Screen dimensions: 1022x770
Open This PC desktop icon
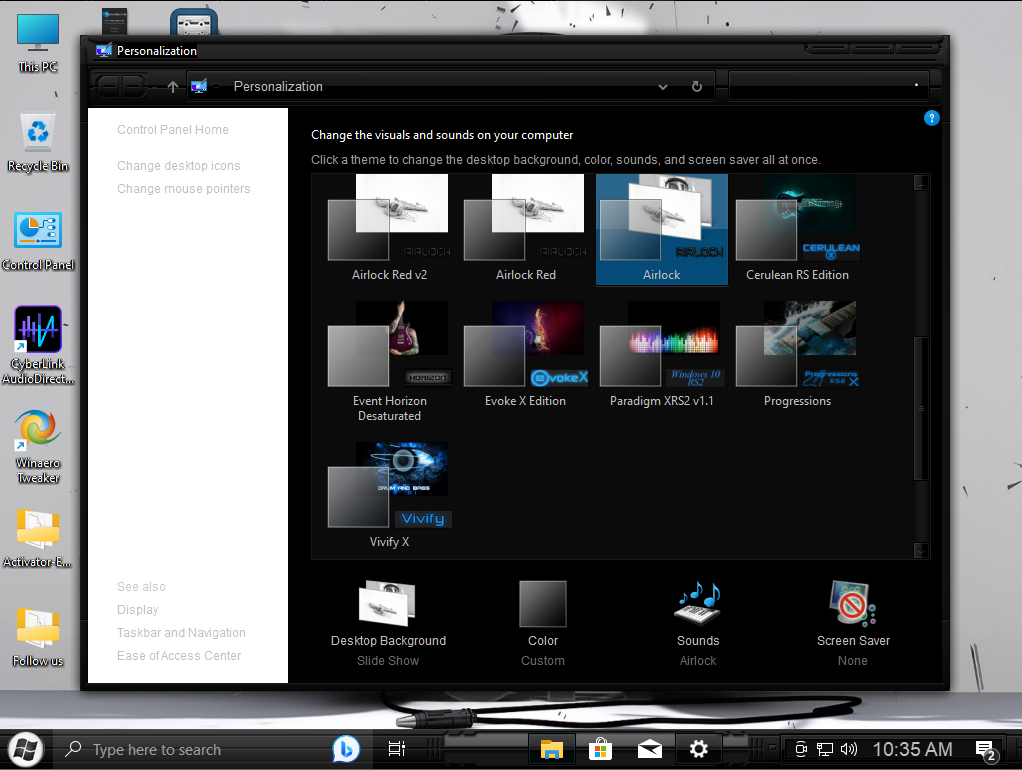(x=38, y=42)
